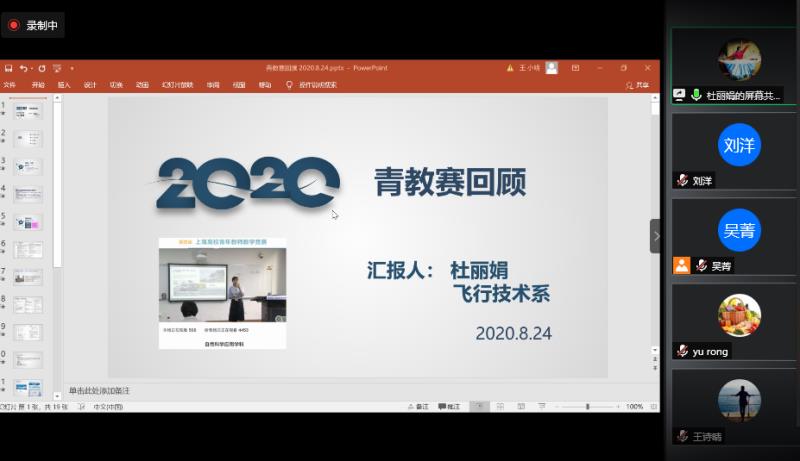Click the notes field 单击此处添加备注
Screen dimensions: 800x461
tap(99, 390)
